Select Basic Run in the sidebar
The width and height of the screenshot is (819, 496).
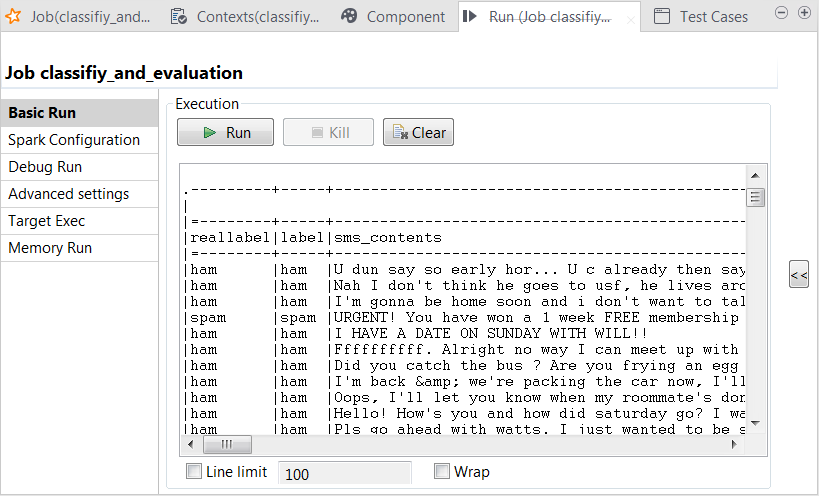click(79, 113)
